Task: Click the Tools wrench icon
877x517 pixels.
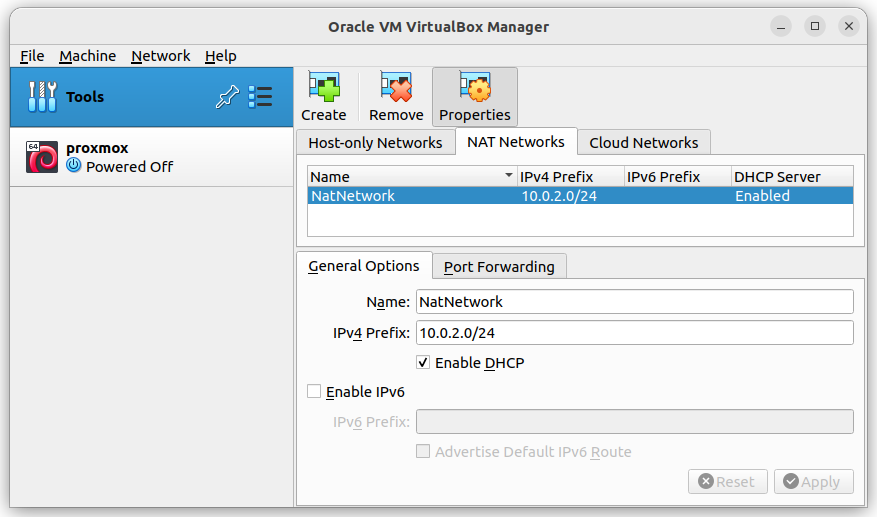Action: [x=42, y=97]
